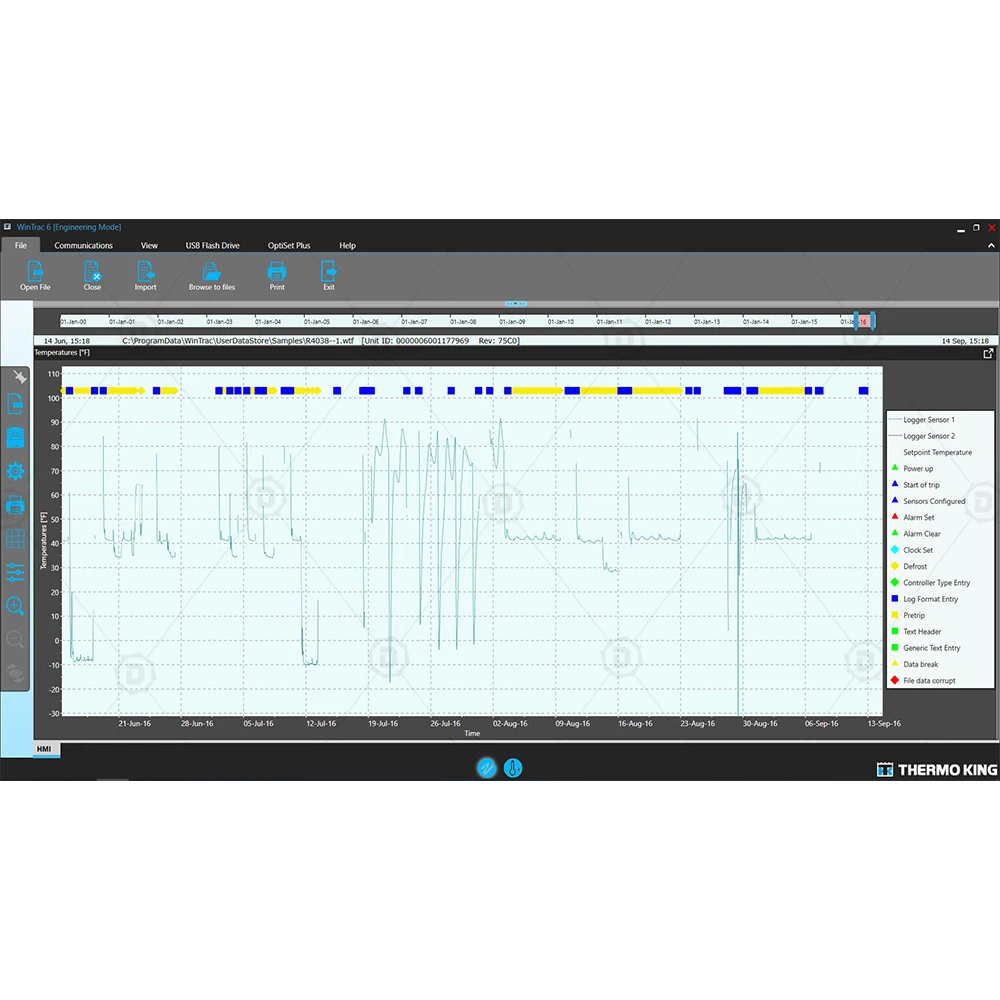Click the Exit icon in the ribbon

328,271
